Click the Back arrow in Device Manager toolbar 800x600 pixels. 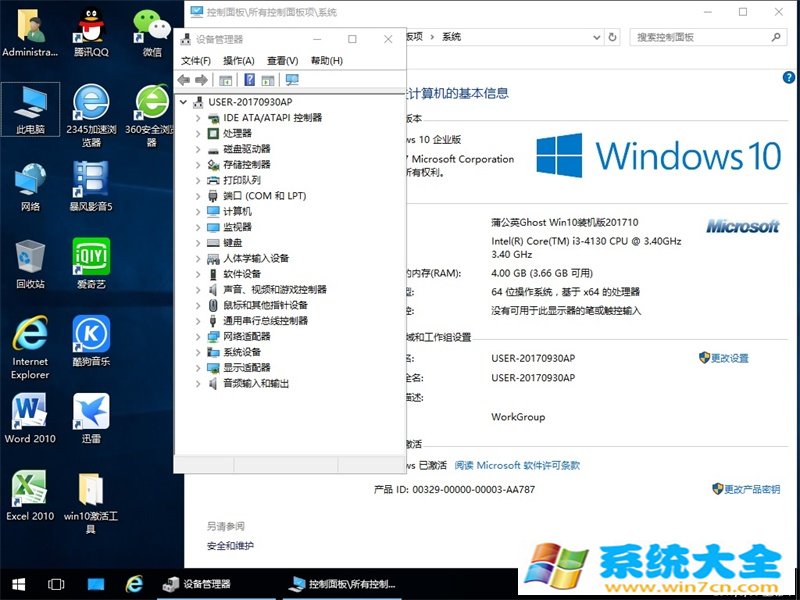click(184, 80)
